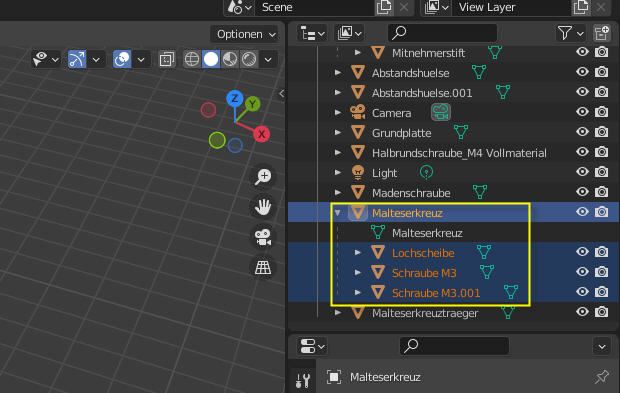620x393 pixels.
Task: Open the outliner display mode dropdown
Action: 350,34
